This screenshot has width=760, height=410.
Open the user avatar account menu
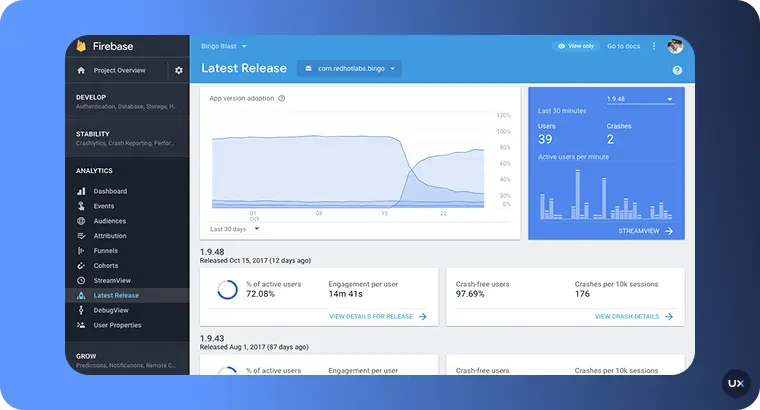675,46
